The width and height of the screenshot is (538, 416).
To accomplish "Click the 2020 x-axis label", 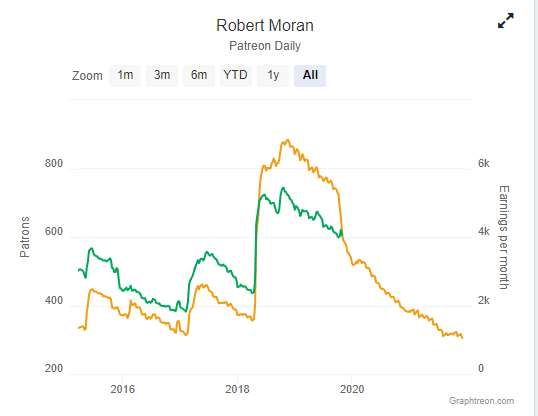I will (352, 389).
